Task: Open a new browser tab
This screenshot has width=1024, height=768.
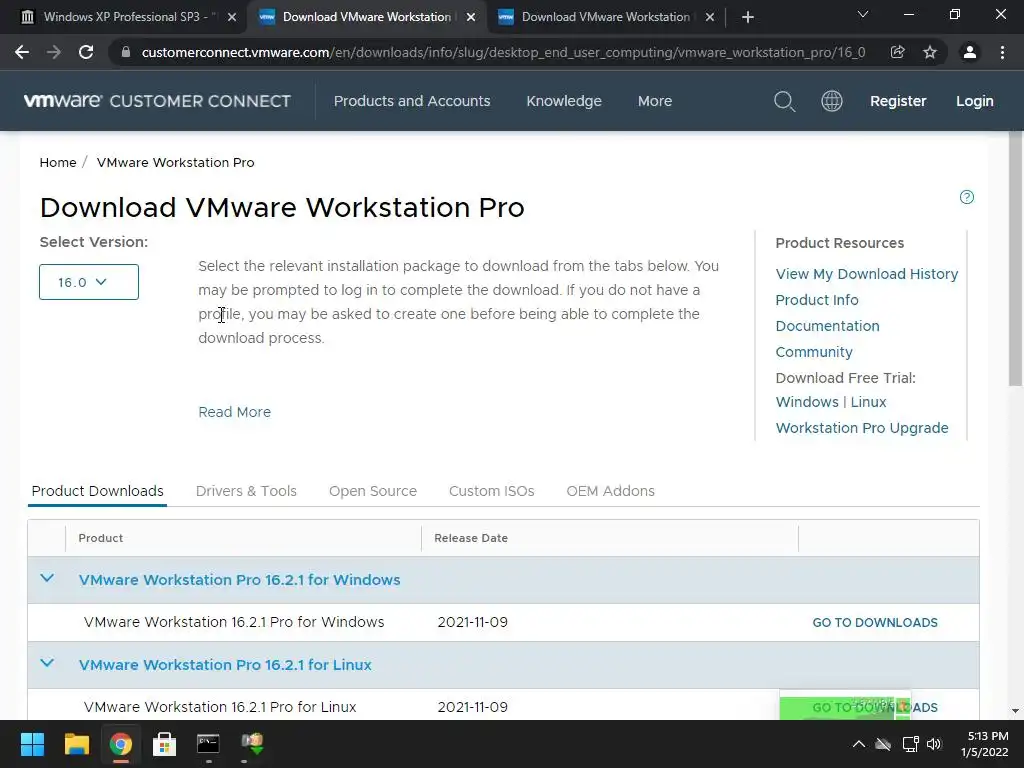Action: click(748, 17)
